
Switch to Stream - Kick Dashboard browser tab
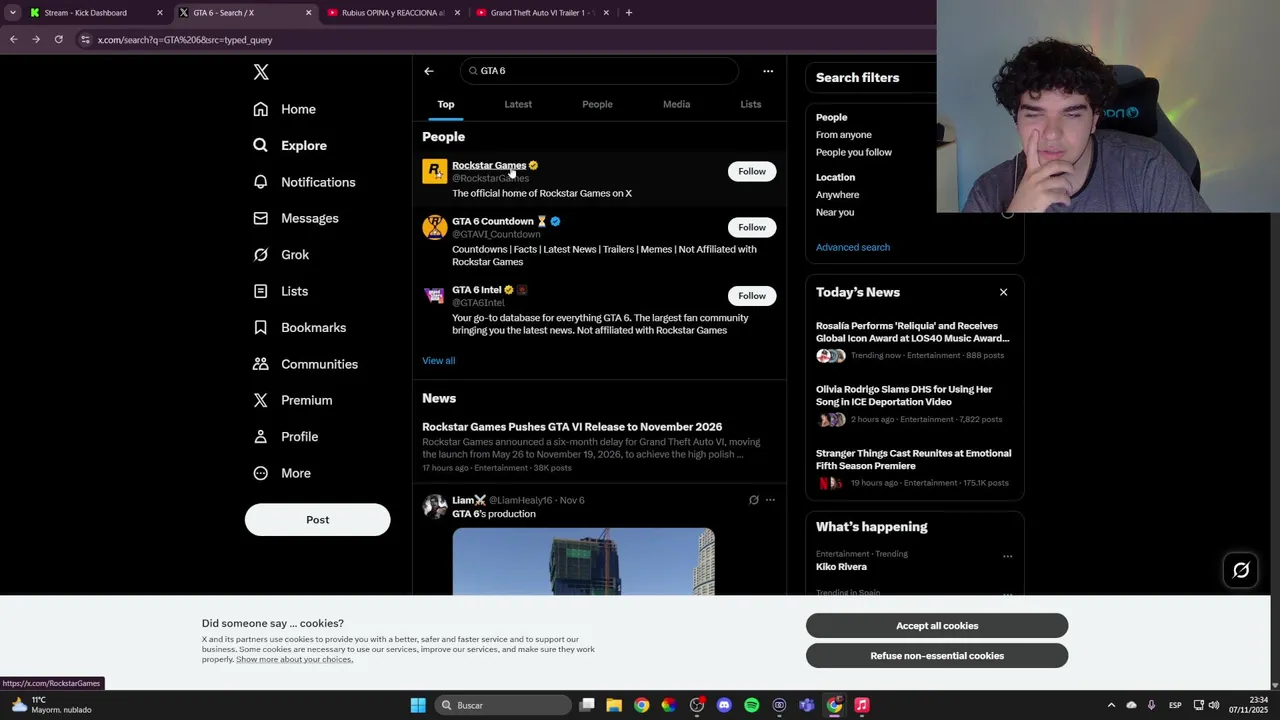(94, 13)
